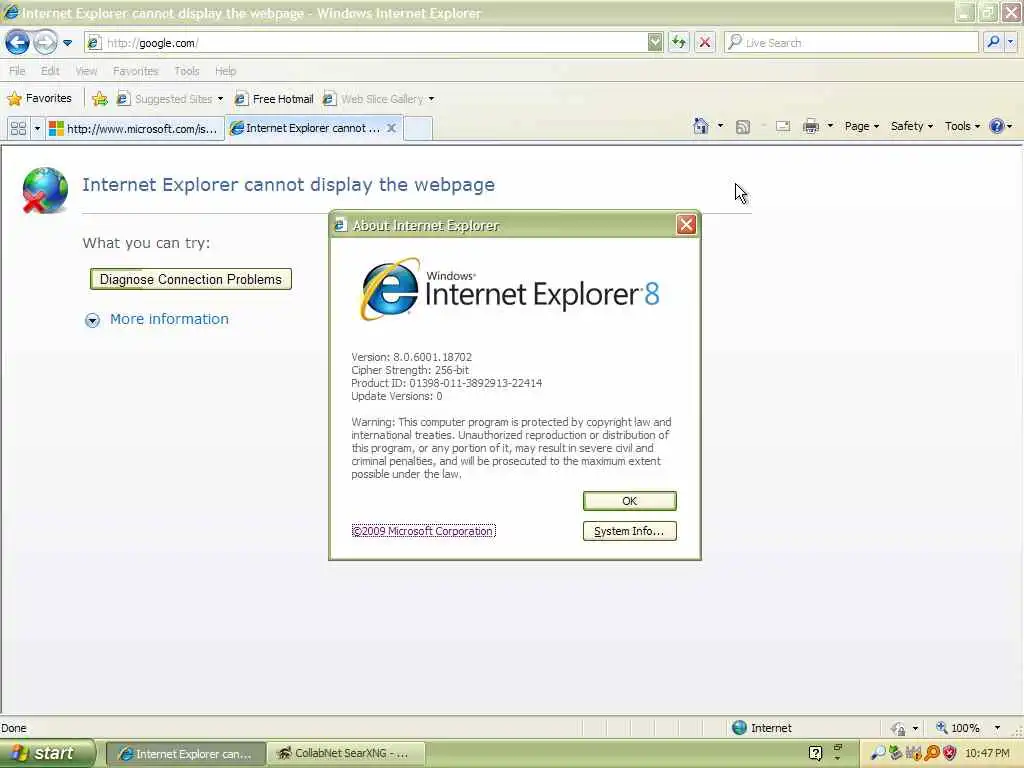Open the Tools menu in menu bar
This screenshot has width=1024, height=768.
click(187, 71)
